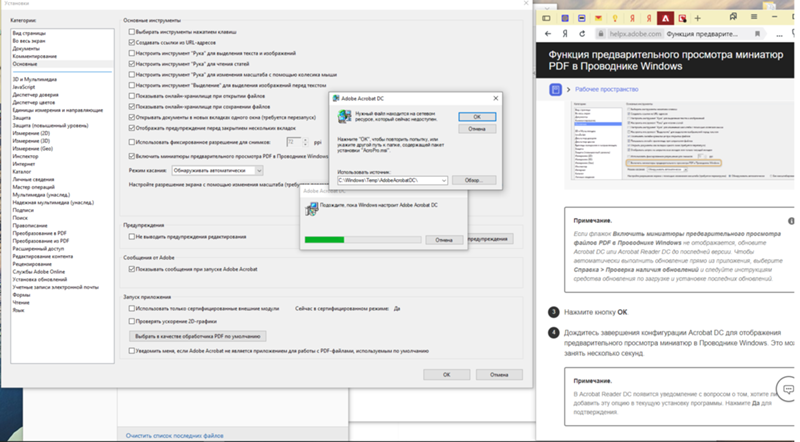Toggle show messages at Acrobat launch

pos(132,269)
